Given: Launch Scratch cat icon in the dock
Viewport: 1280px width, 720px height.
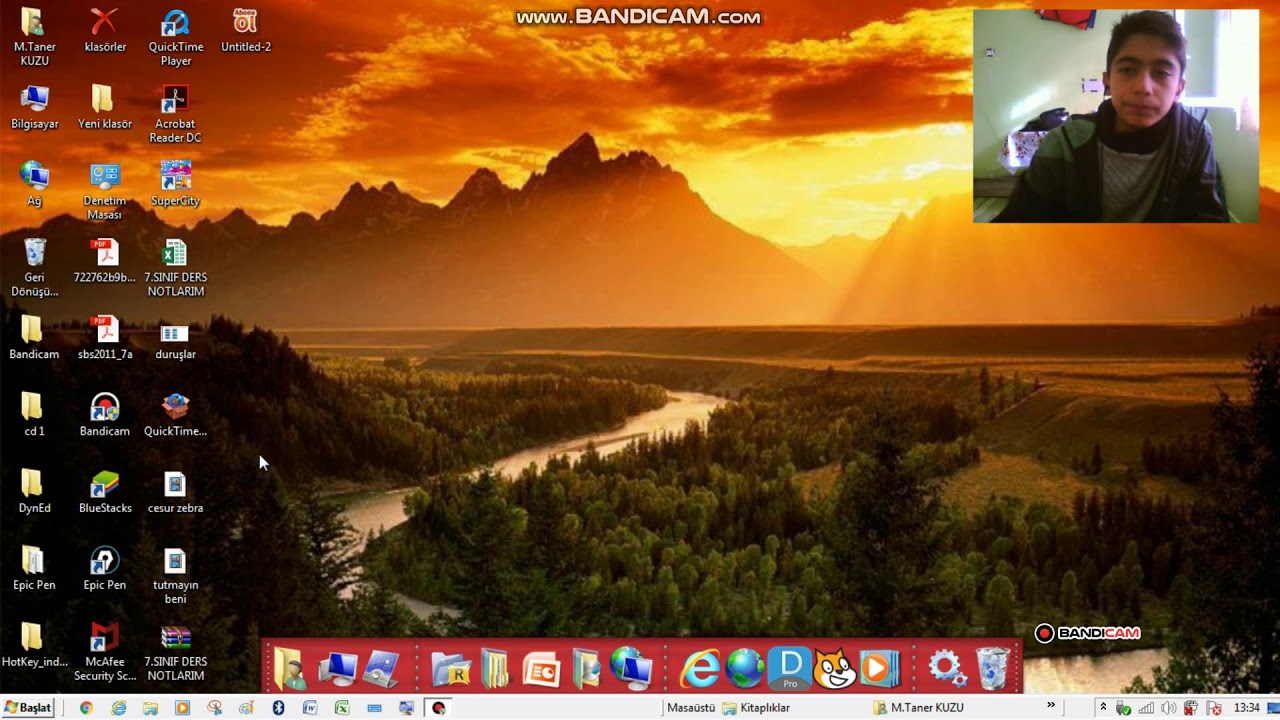Looking at the screenshot, I should click(834, 669).
